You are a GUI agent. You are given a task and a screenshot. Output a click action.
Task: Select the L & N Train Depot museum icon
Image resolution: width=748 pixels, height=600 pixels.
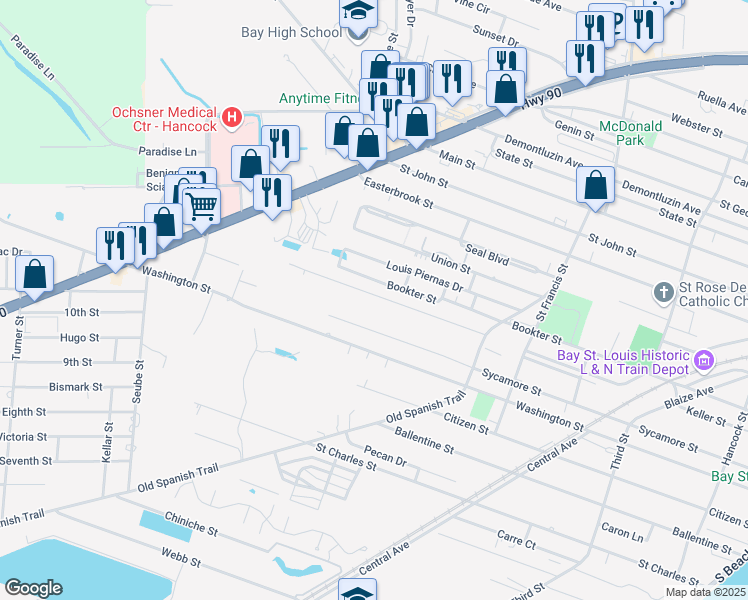[704, 360]
